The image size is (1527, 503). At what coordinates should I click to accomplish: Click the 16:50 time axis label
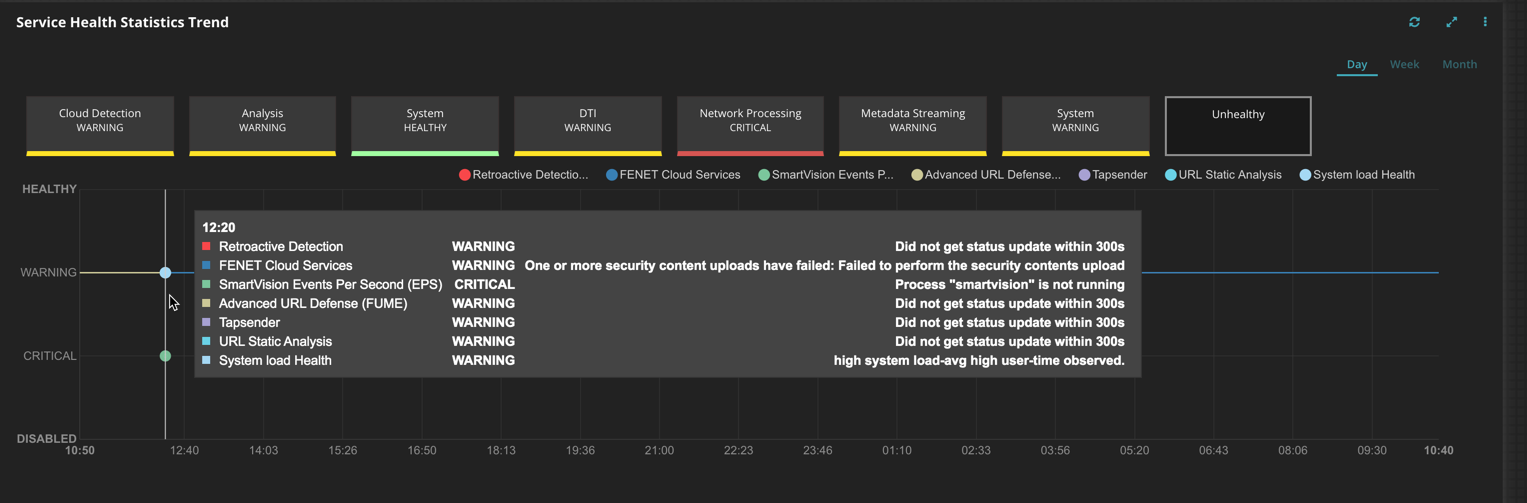[x=422, y=451]
